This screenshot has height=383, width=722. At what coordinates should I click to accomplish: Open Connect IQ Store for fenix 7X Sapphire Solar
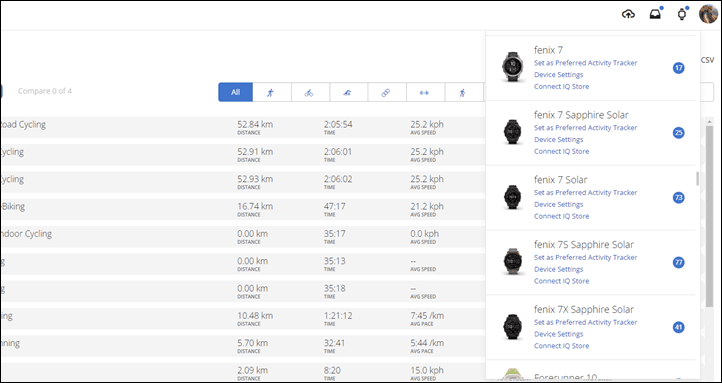coord(561,346)
